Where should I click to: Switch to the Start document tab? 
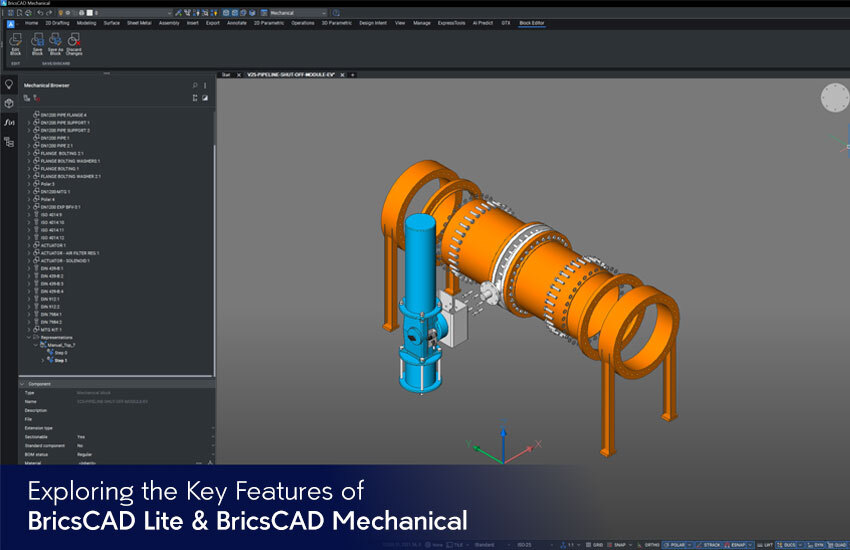point(226,75)
